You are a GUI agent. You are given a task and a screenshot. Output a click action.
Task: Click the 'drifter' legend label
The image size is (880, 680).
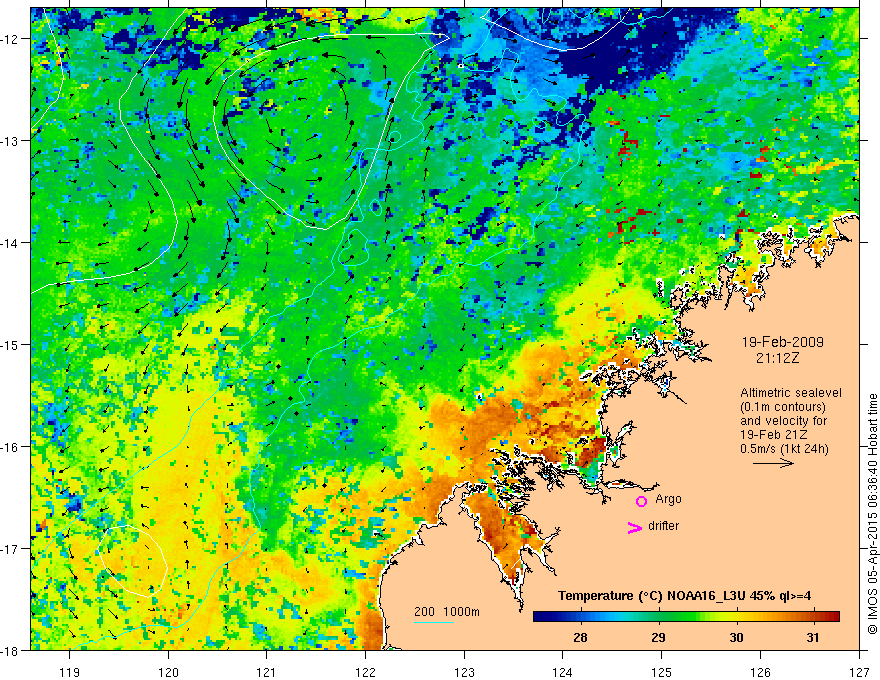663,526
